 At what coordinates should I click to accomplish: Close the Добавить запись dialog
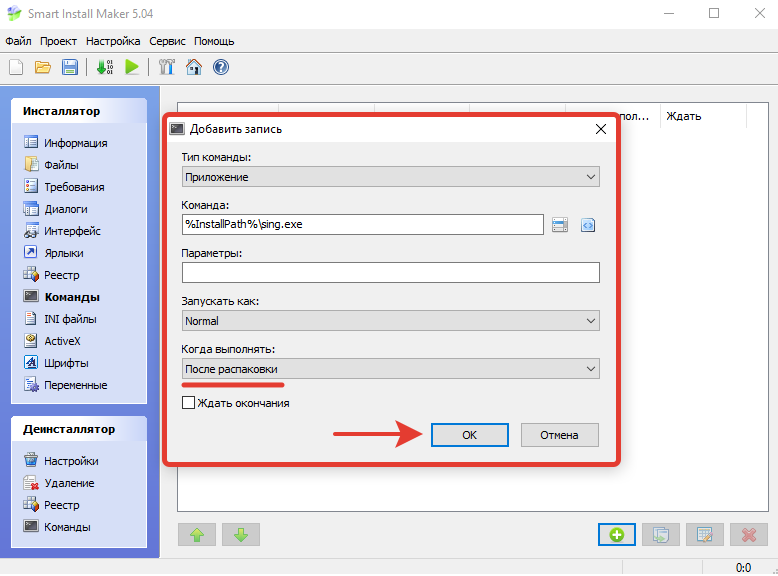click(601, 129)
